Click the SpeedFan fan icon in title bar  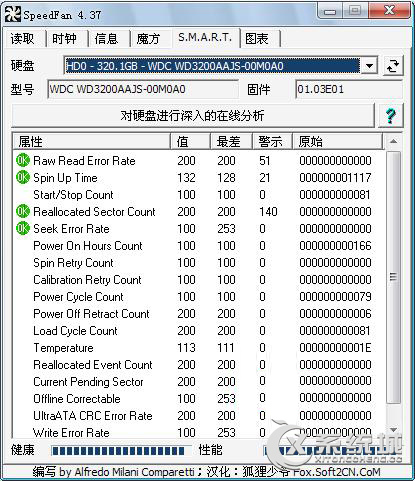pyautogui.click(x=13, y=15)
